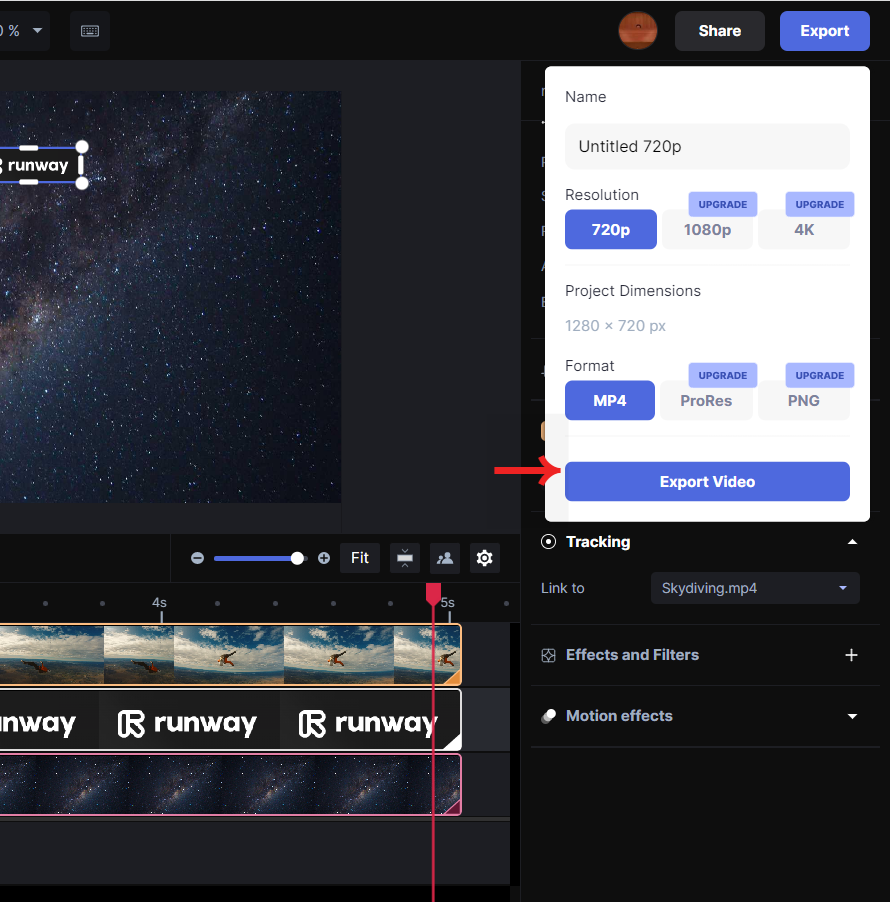The width and height of the screenshot is (890, 902).
Task: Click the Tracking target icon
Action: pyautogui.click(x=548, y=541)
